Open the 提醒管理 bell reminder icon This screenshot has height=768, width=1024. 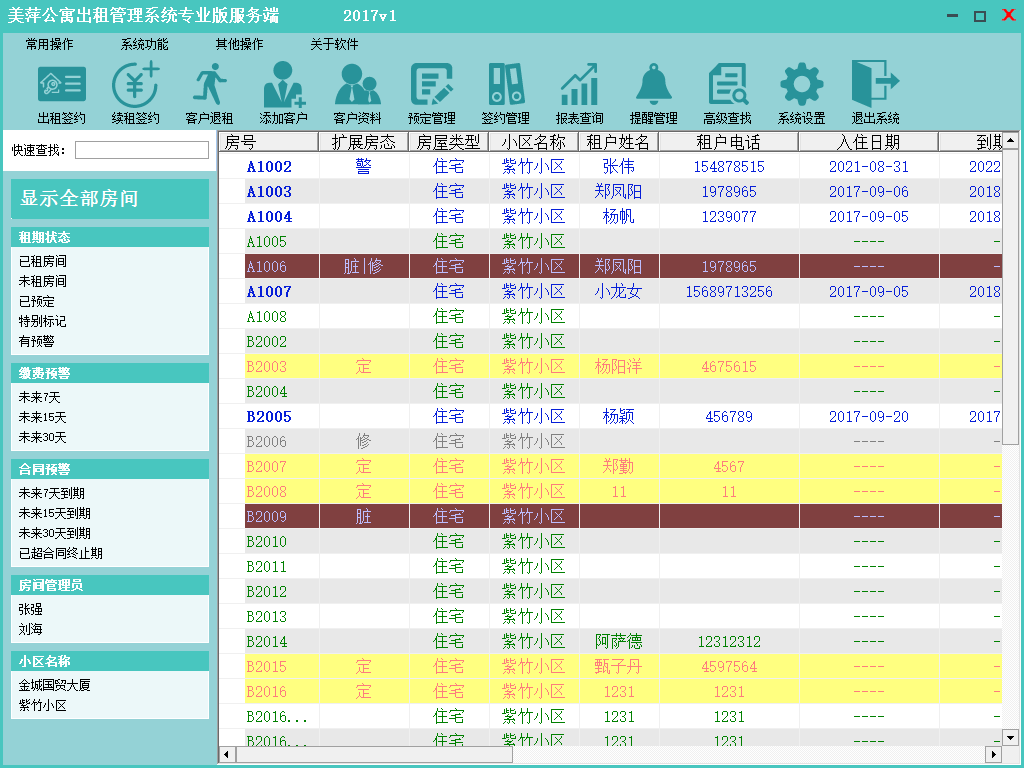tap(653, 87)
